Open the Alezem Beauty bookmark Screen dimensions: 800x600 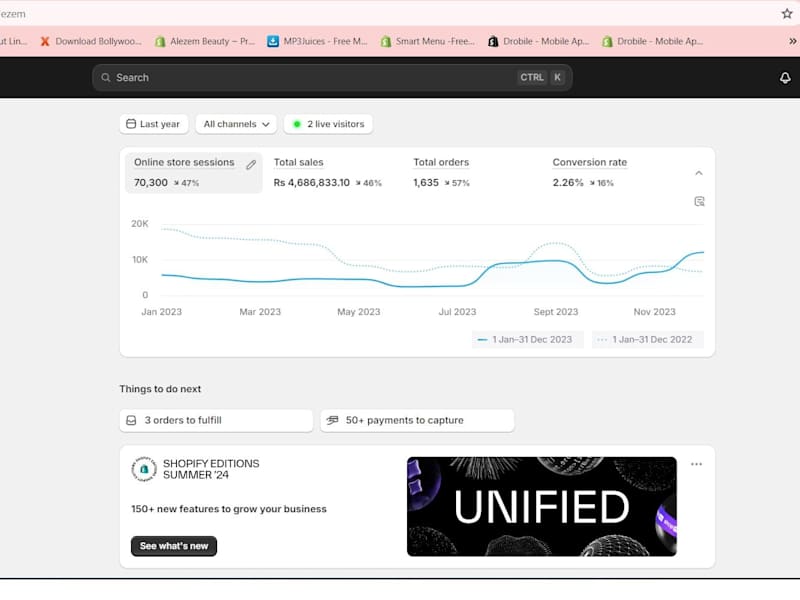click(x=205, y=41)
